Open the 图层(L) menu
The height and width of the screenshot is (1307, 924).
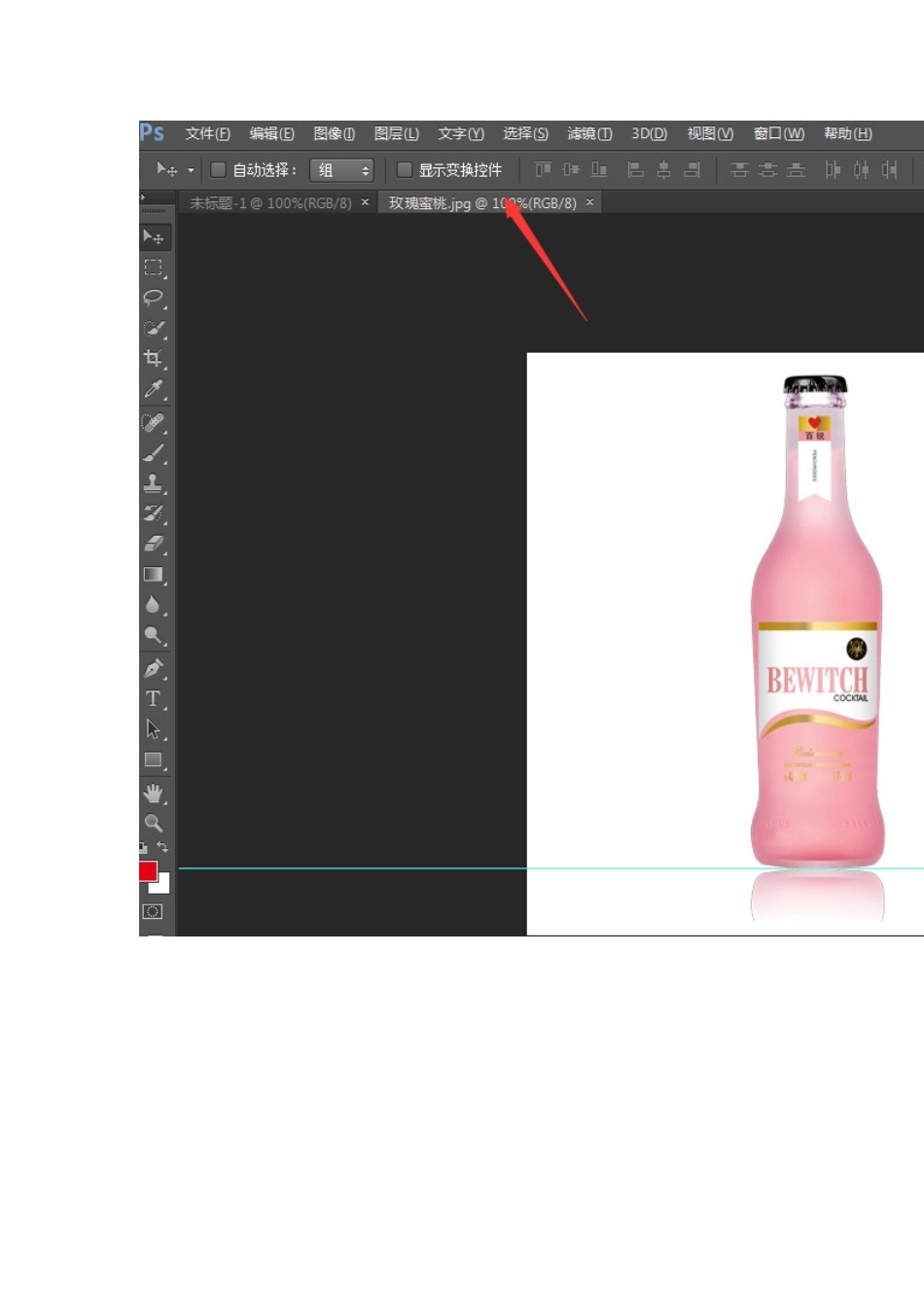pos(397,133)
